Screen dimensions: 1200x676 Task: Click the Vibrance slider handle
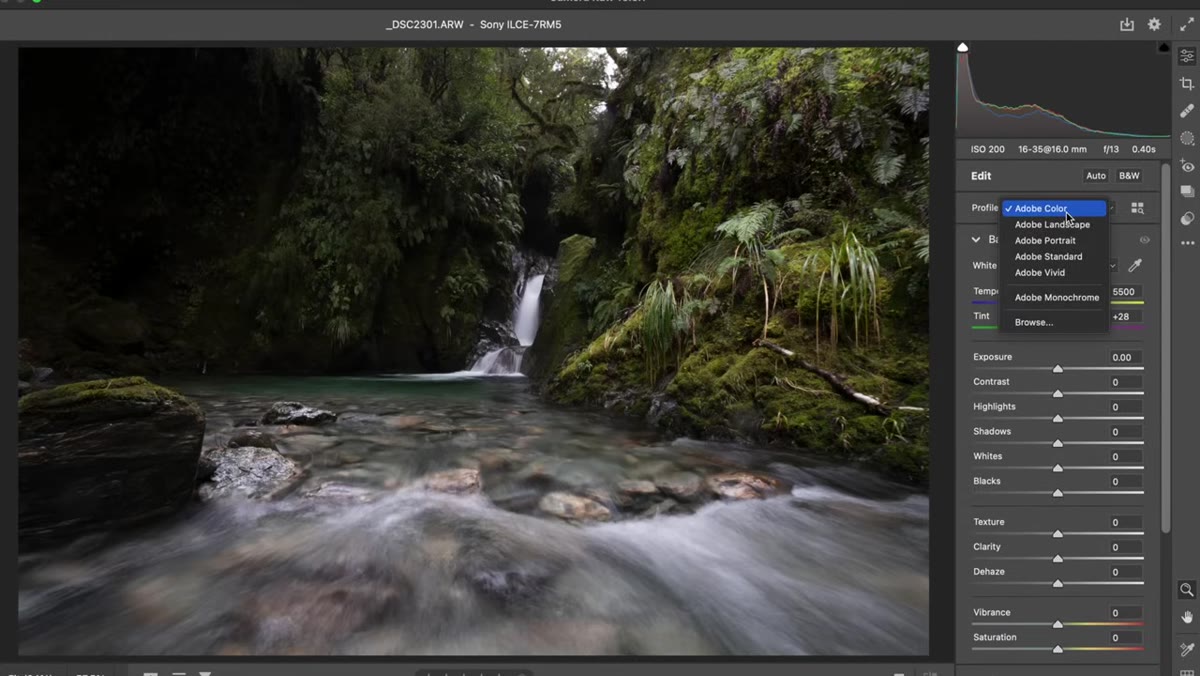pyautogui.click(x=1058, y=625)
